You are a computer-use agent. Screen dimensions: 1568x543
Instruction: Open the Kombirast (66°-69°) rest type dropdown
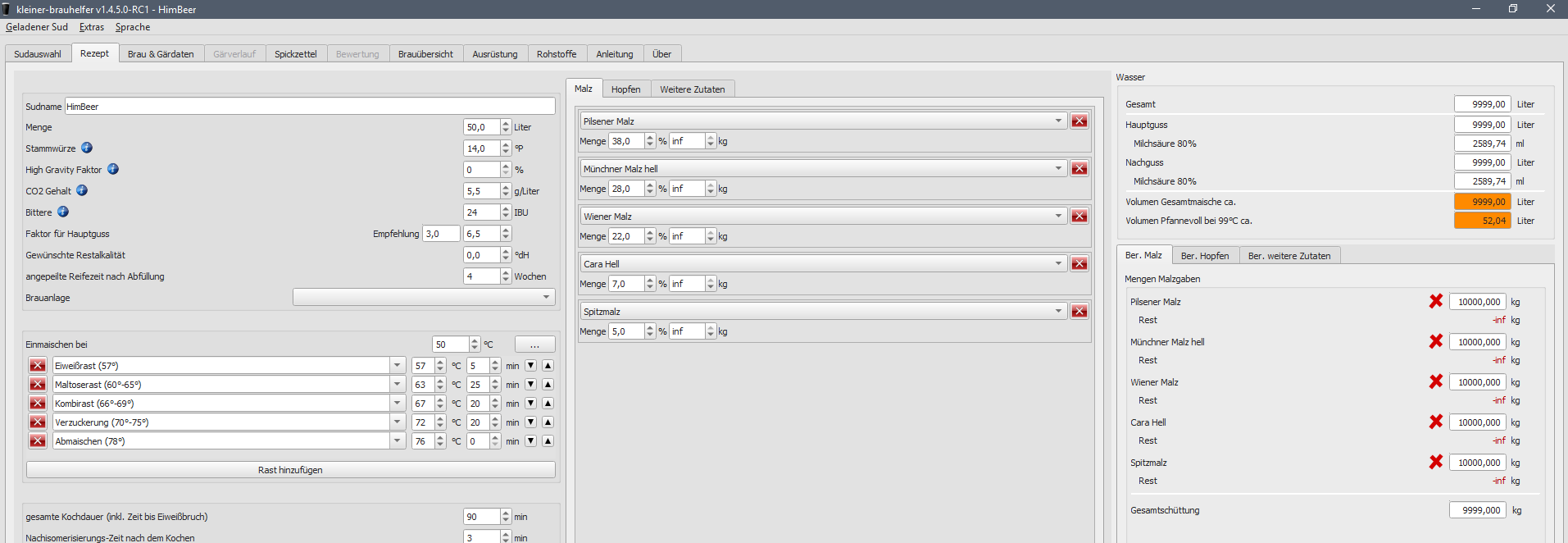pos(398,404)
